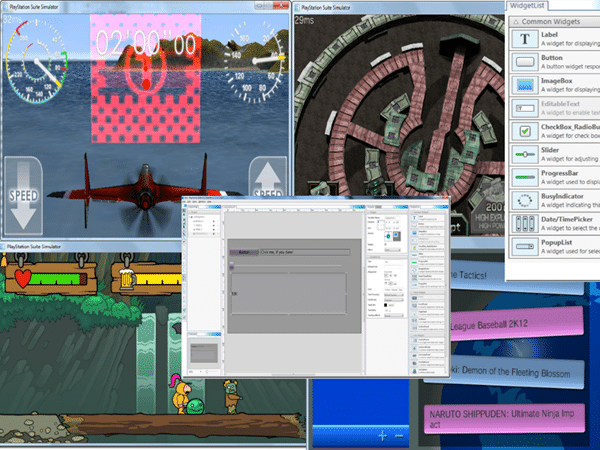Click the 29ms frame time readout
Viewport: 600px width, 450px height.
(304, 20)
